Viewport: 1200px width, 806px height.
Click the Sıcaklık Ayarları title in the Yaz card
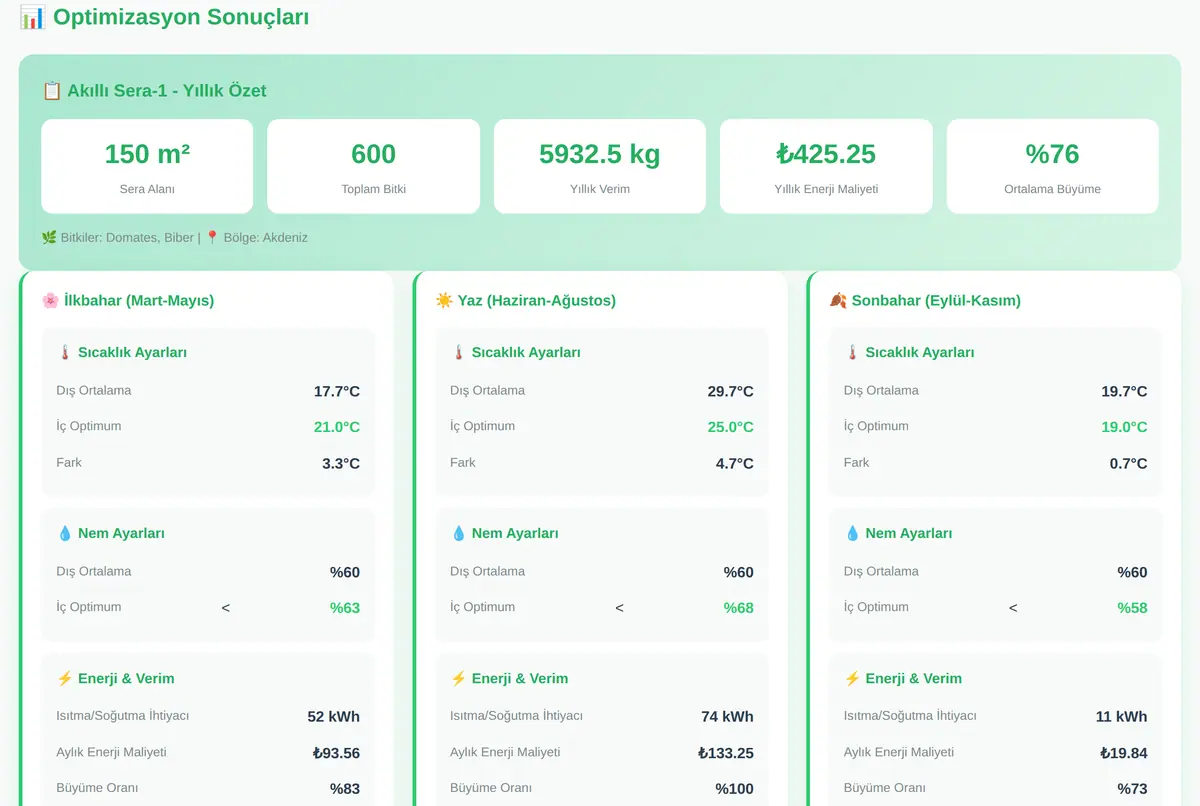tap(526, 352)
